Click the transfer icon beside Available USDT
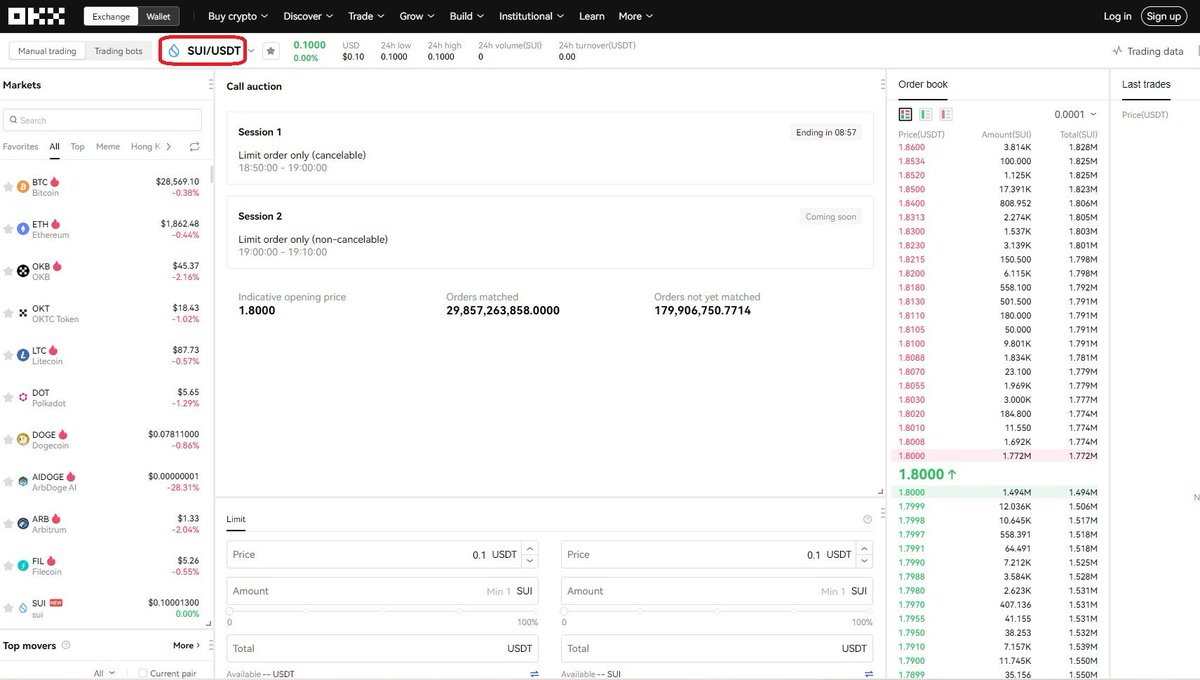The height and width of the screenshot is (680, 1200). [534, 674]
